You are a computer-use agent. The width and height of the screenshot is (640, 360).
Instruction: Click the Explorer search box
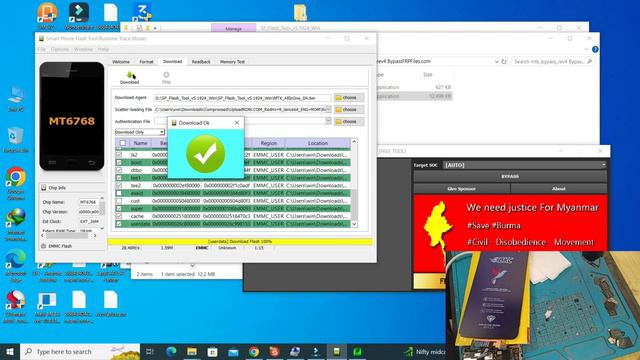[x=552, y=62]
